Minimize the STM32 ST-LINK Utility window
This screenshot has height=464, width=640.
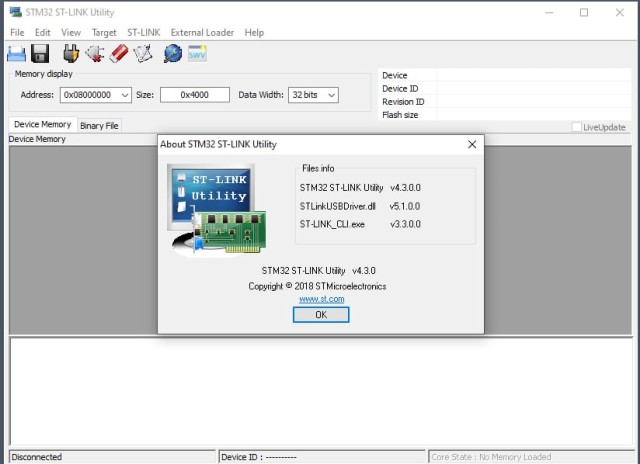click(x=549, y=13)
